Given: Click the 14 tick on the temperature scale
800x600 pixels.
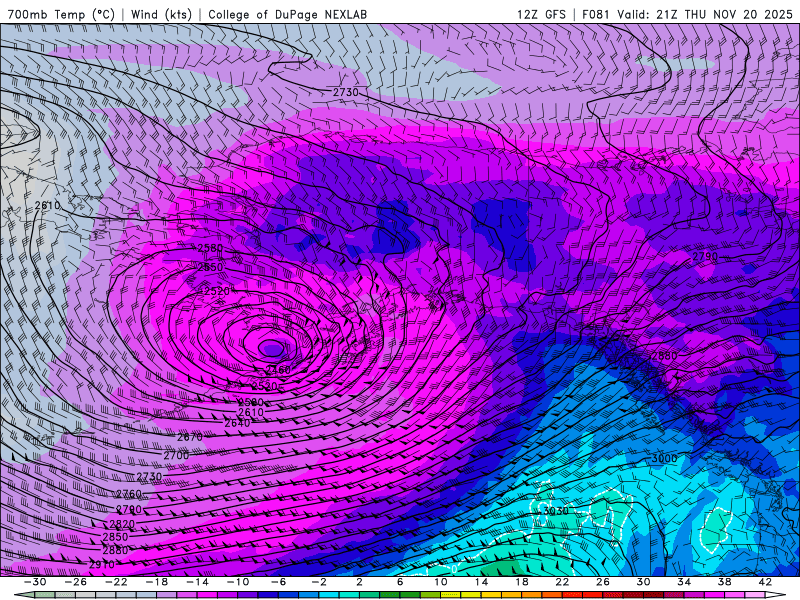Looking at the screenshot, I should (481, 582).
